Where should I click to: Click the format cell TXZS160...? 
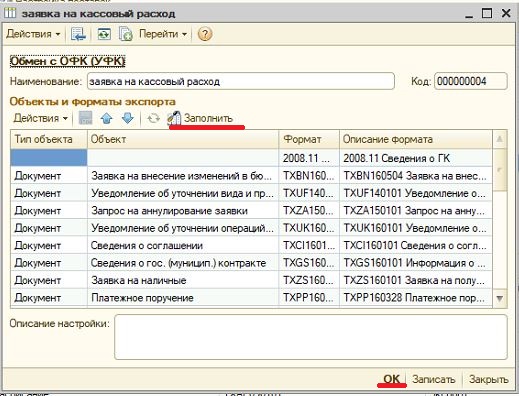click(309, 280)
